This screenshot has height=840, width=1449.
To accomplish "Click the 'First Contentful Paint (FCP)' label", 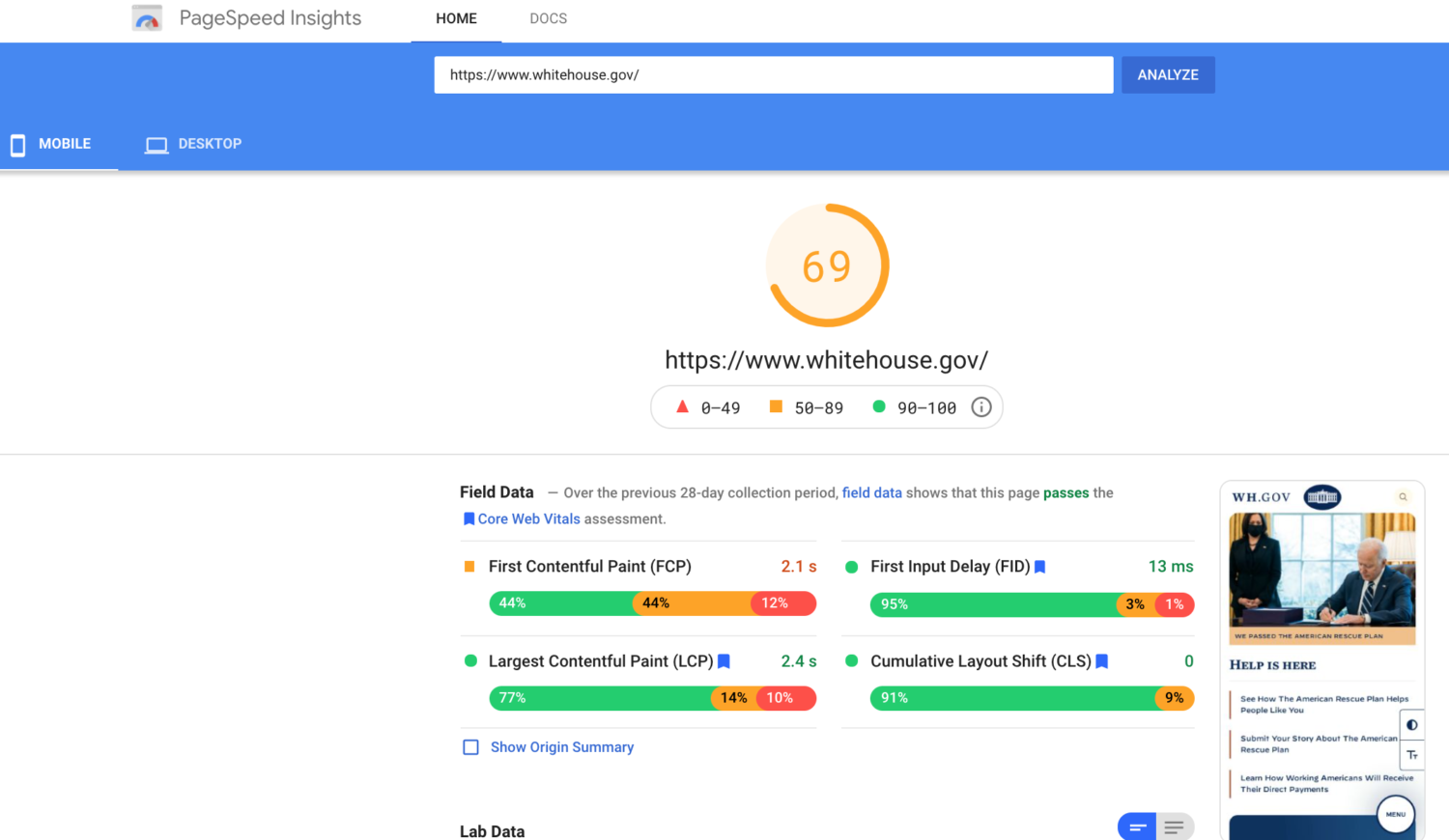I will coord(590,567).
